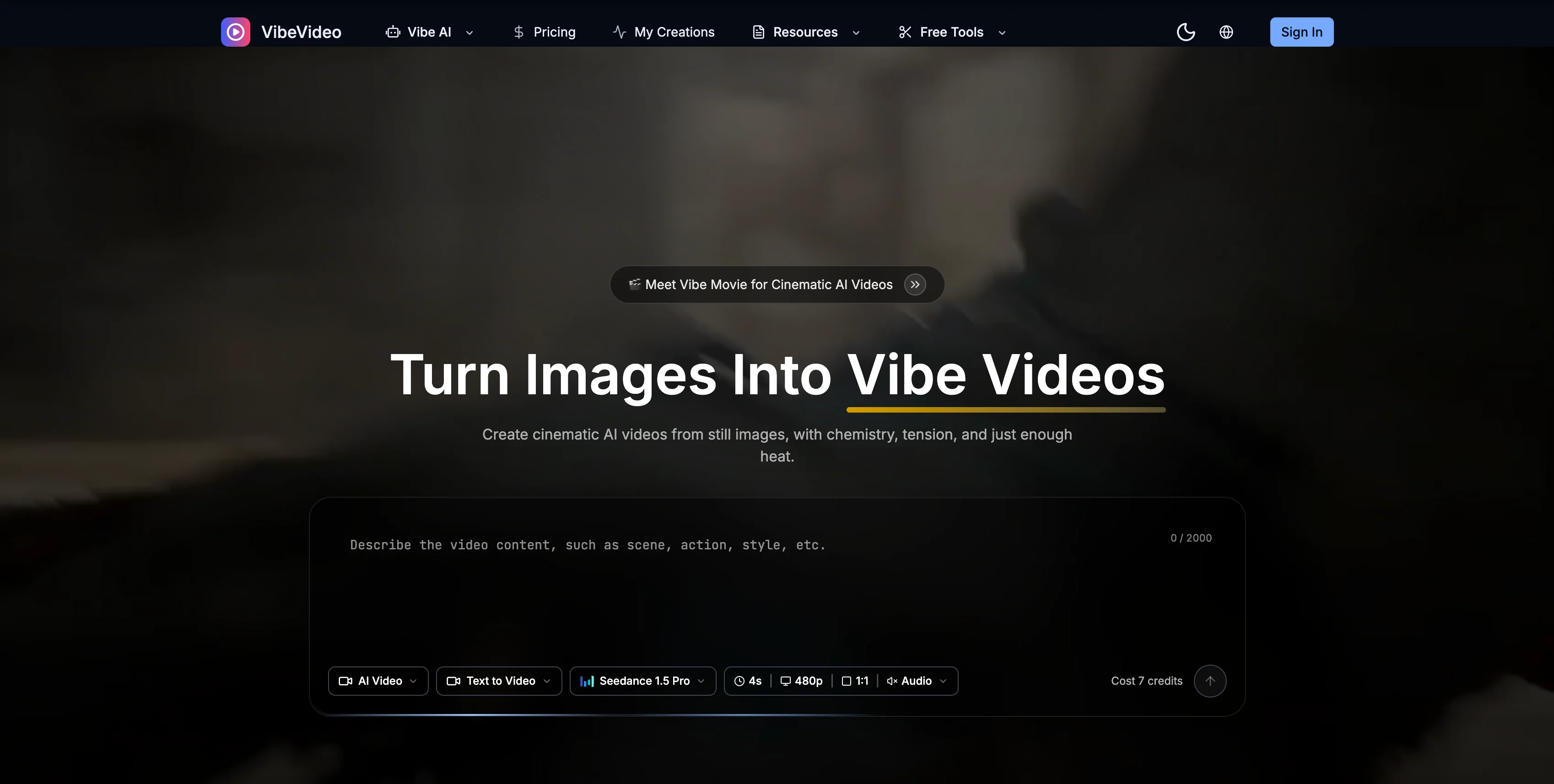Click the clapperboard icon in the banner

click(x=635, y=284)
